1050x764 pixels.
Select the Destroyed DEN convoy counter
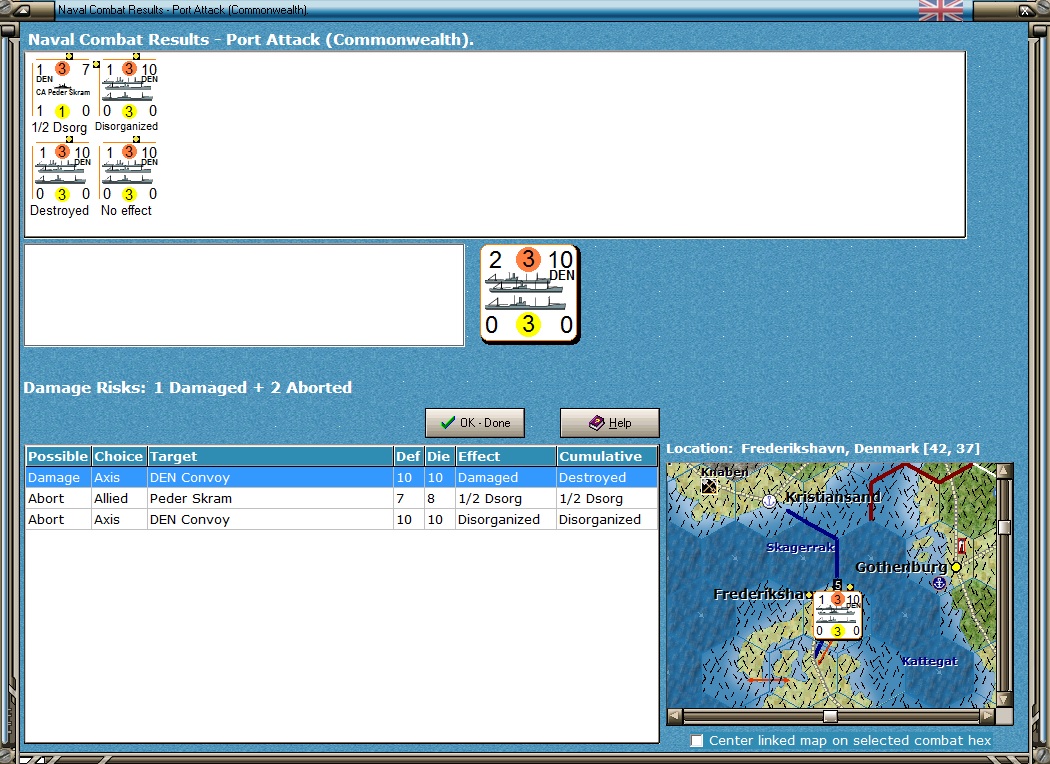(x=62, y=172)
